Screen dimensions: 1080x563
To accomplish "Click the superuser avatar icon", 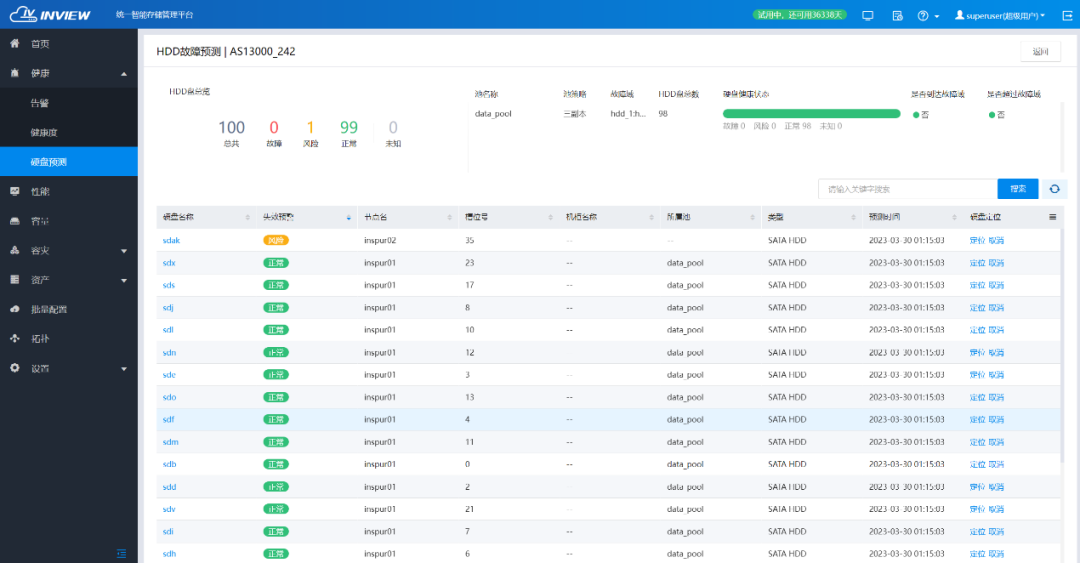I will (x=959, y=15).
